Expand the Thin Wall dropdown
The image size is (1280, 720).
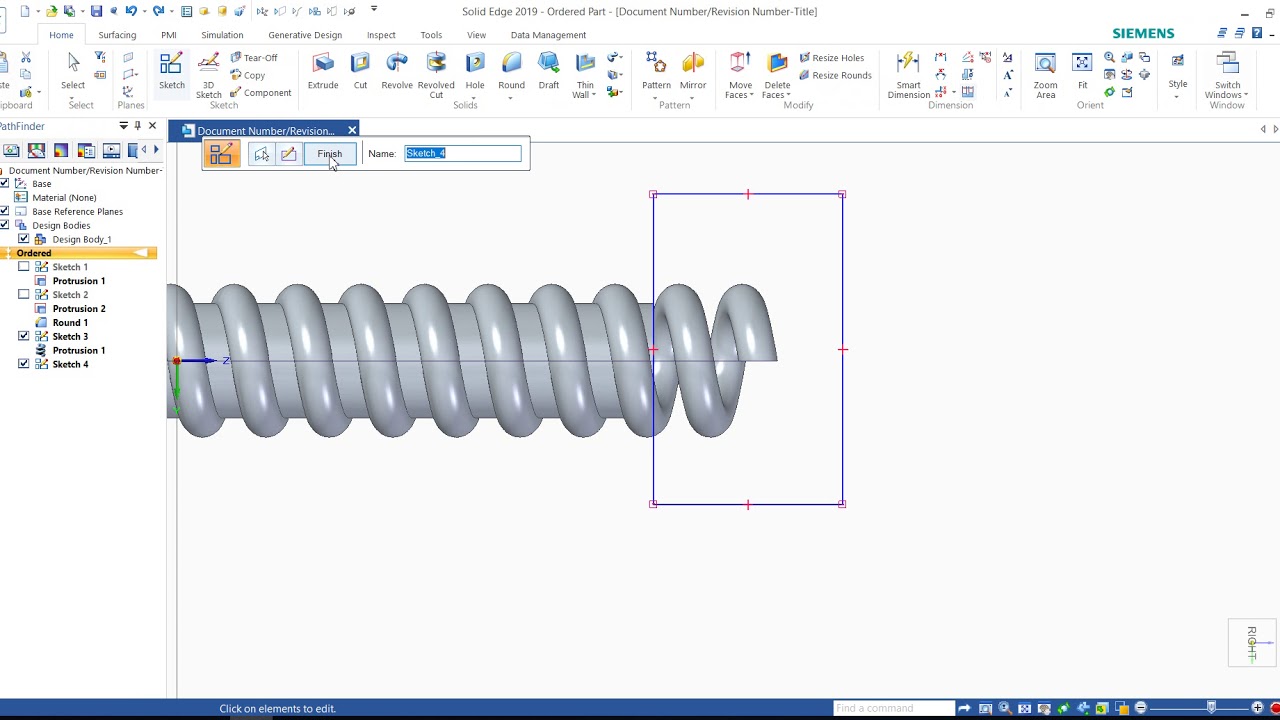point(594,95)
